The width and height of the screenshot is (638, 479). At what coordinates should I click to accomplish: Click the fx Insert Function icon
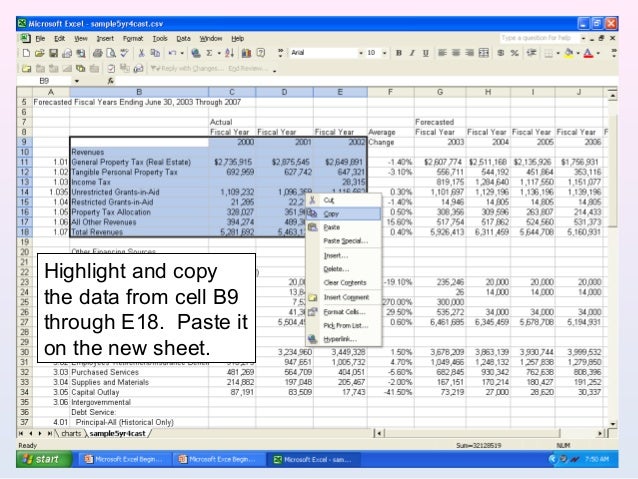coord(111,81)
